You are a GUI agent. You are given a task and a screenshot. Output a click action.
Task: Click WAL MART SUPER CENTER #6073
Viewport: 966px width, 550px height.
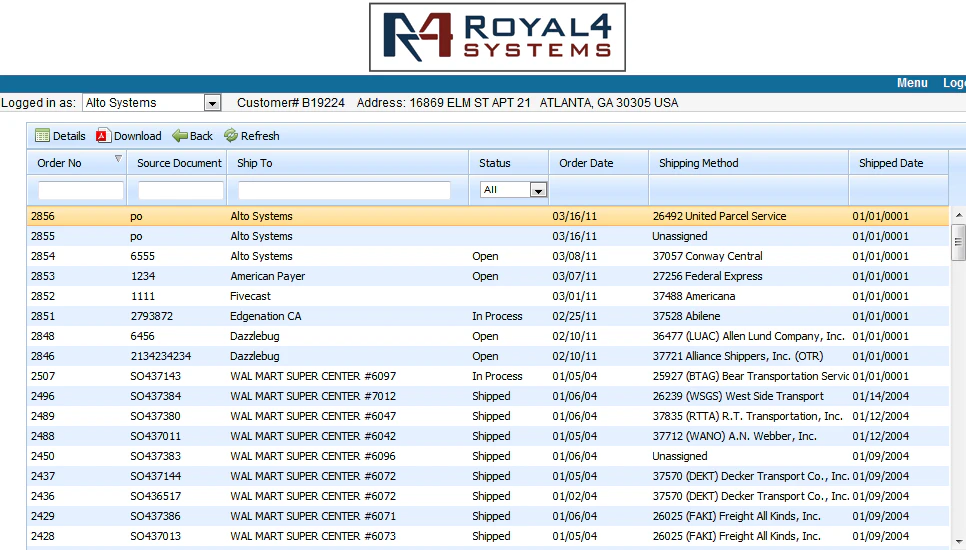pyautogui.click(x=313, y=536)
